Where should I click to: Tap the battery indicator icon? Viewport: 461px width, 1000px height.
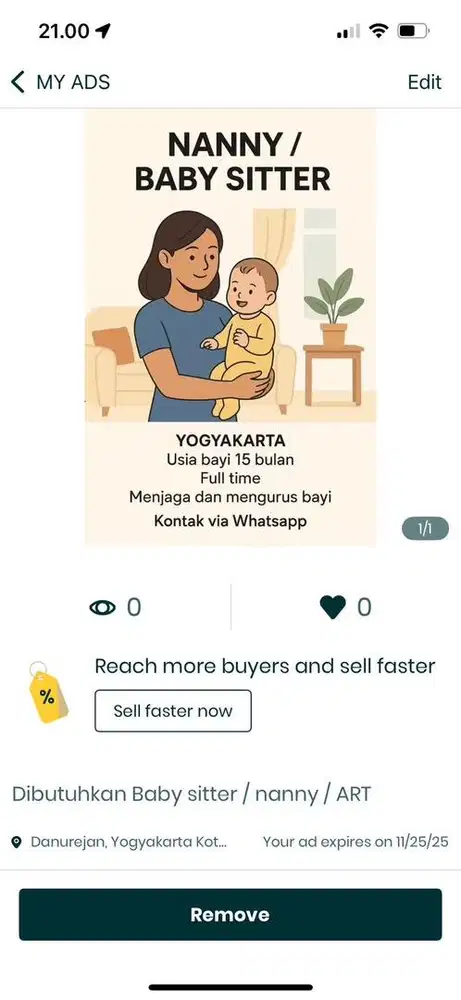[x=414, y=31]
